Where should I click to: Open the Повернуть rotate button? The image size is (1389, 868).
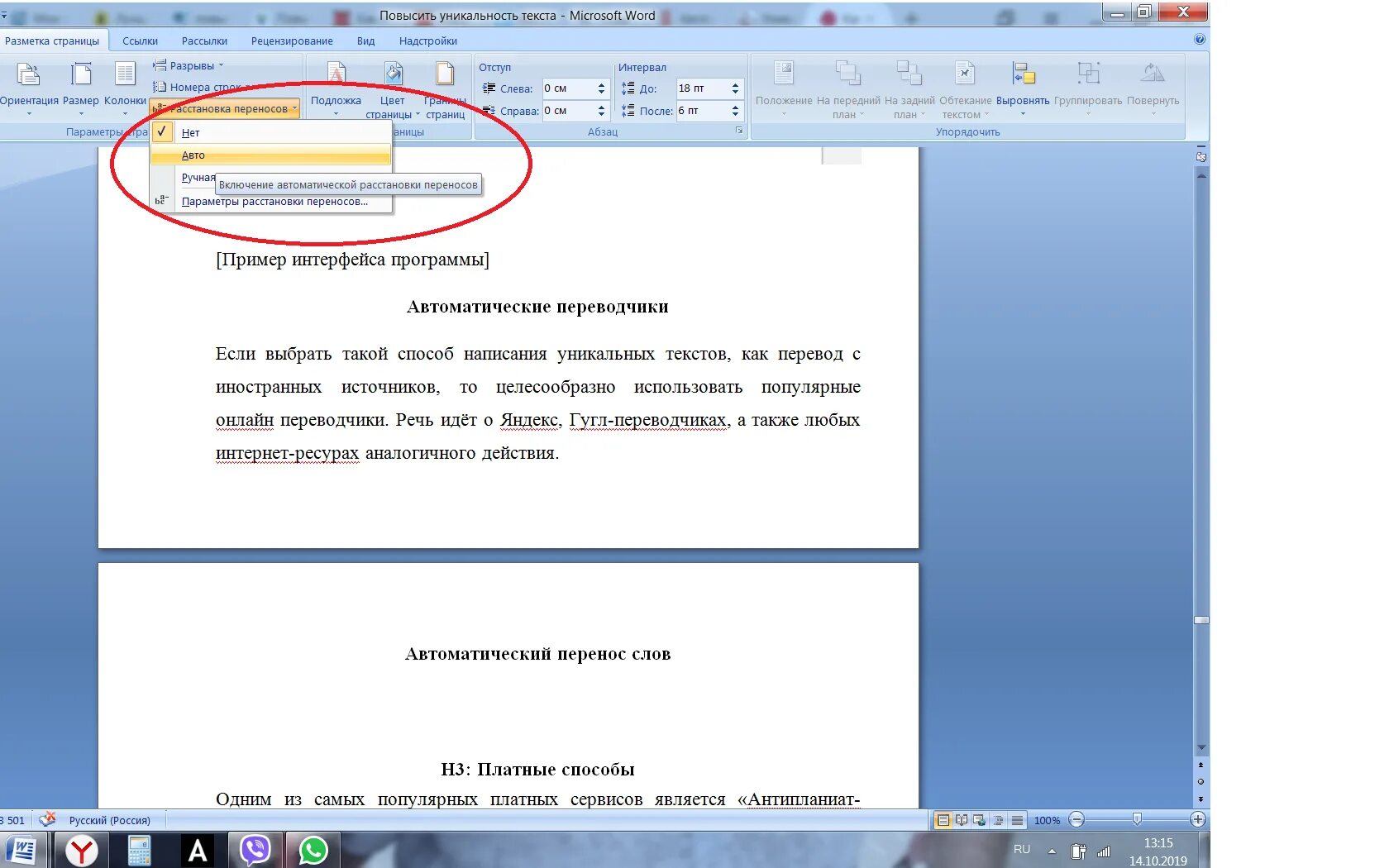click(x=1153, y=88)
